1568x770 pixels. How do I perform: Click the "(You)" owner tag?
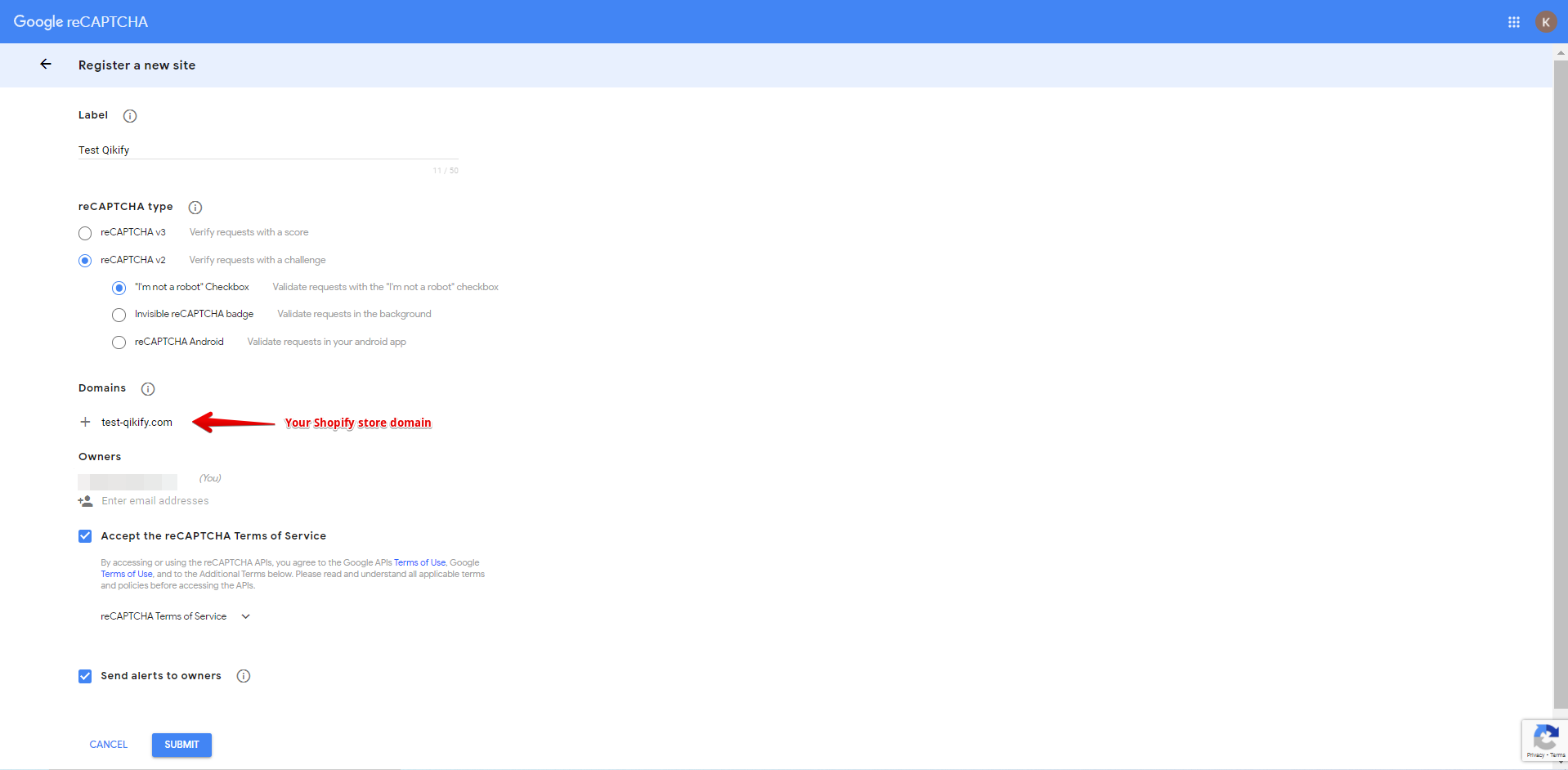tap(210, 478)
